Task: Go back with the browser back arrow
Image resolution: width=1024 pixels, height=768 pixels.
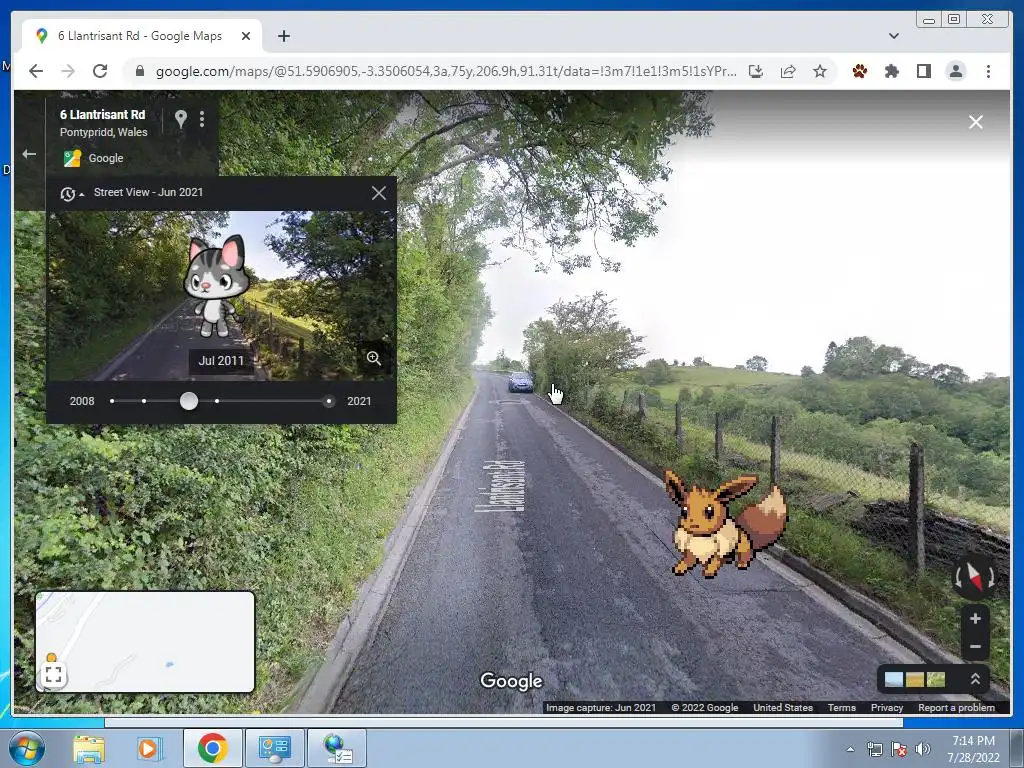Action: (x=36, y=71)
